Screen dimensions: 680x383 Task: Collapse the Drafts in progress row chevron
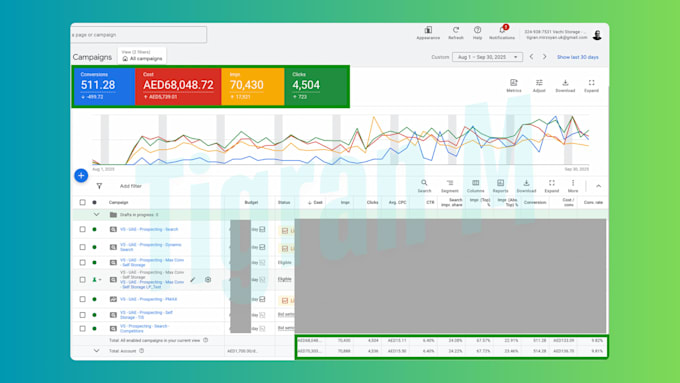96,215
